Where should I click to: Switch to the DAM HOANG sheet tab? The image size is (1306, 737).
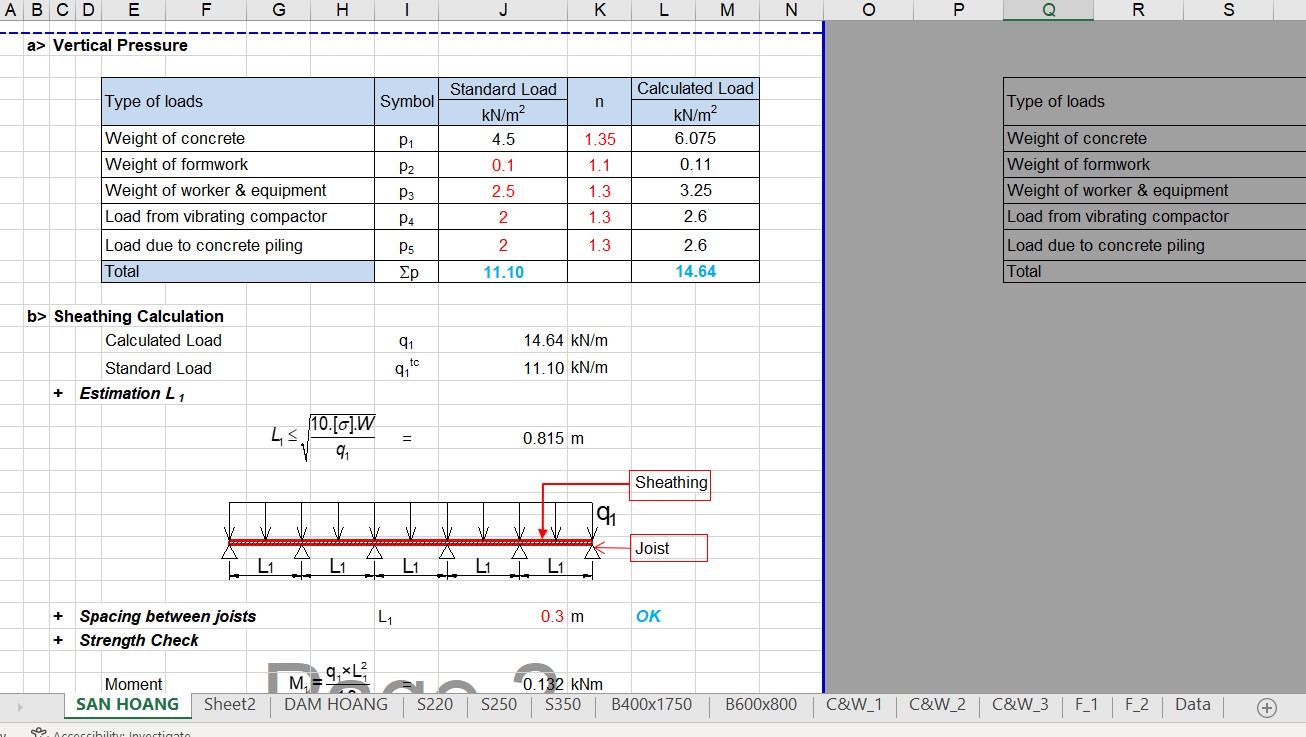coord(336,704)
